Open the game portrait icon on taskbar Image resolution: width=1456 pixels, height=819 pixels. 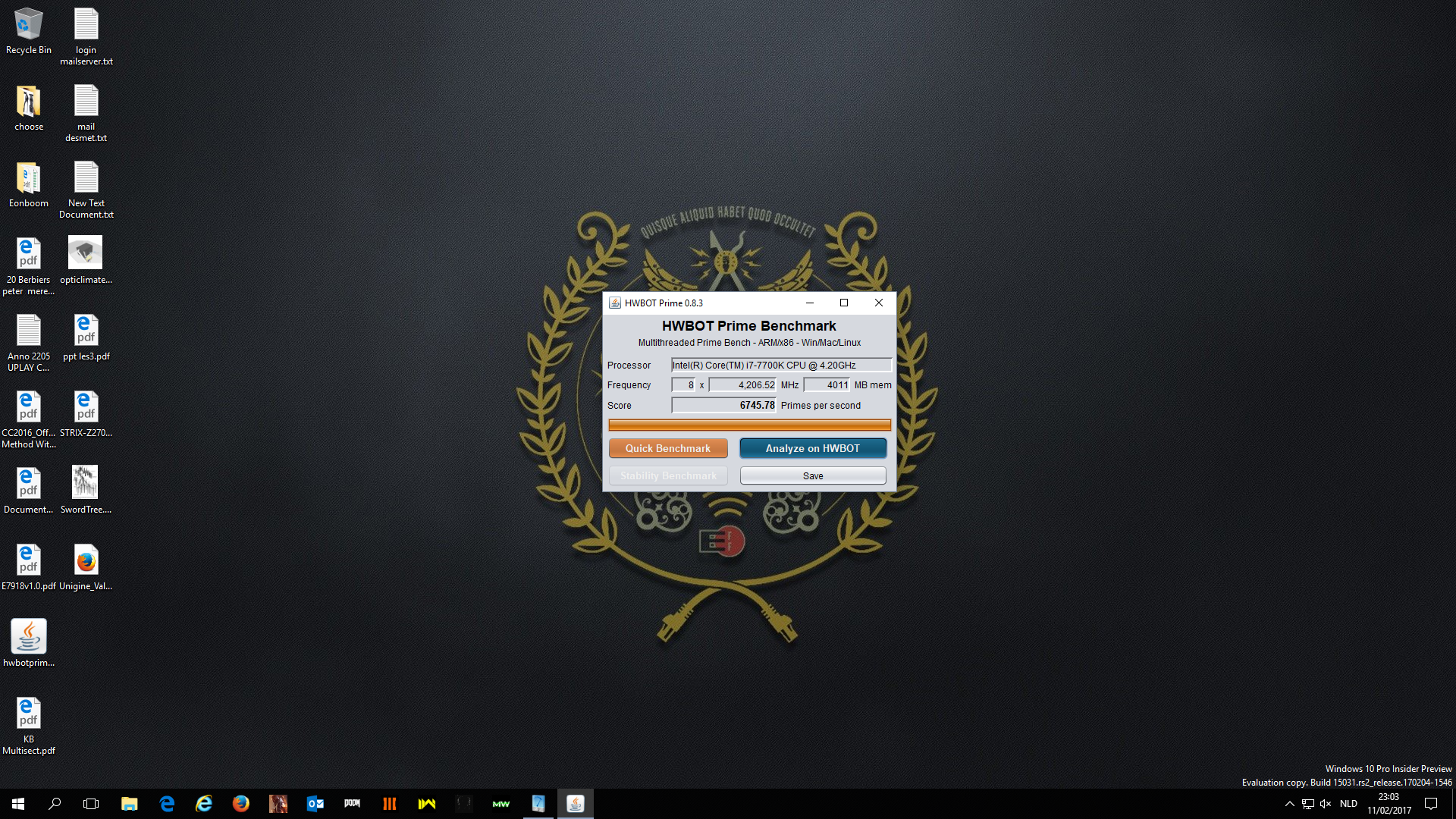point(278,804)
